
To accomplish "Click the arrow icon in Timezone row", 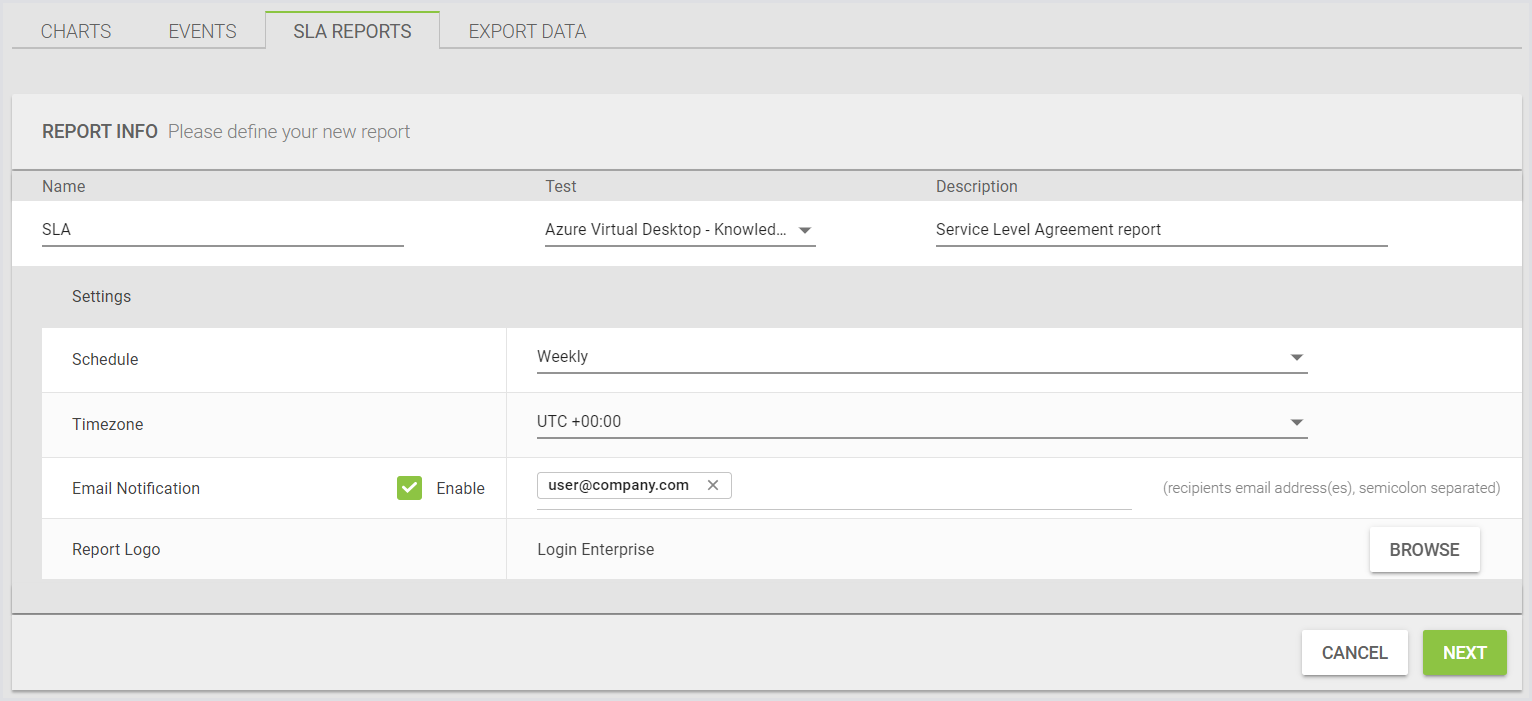I will point(1296,423).
